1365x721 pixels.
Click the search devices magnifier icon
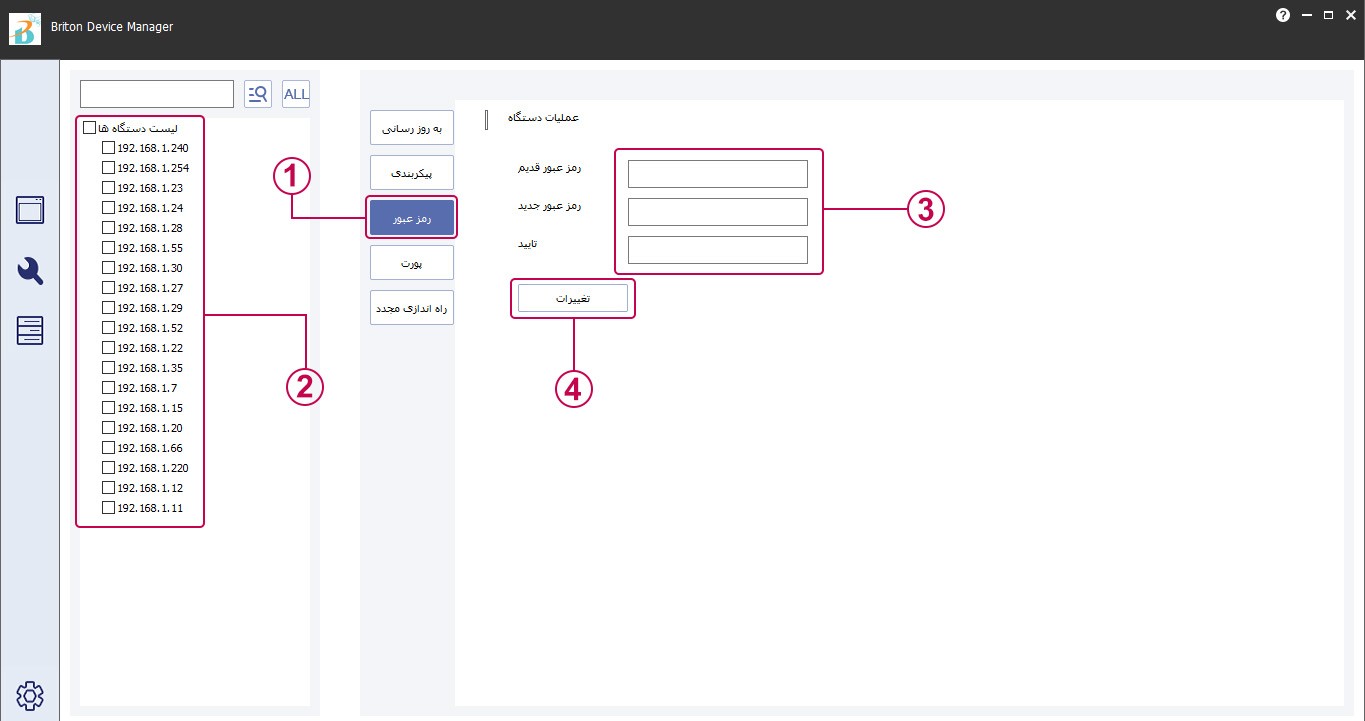258,94
